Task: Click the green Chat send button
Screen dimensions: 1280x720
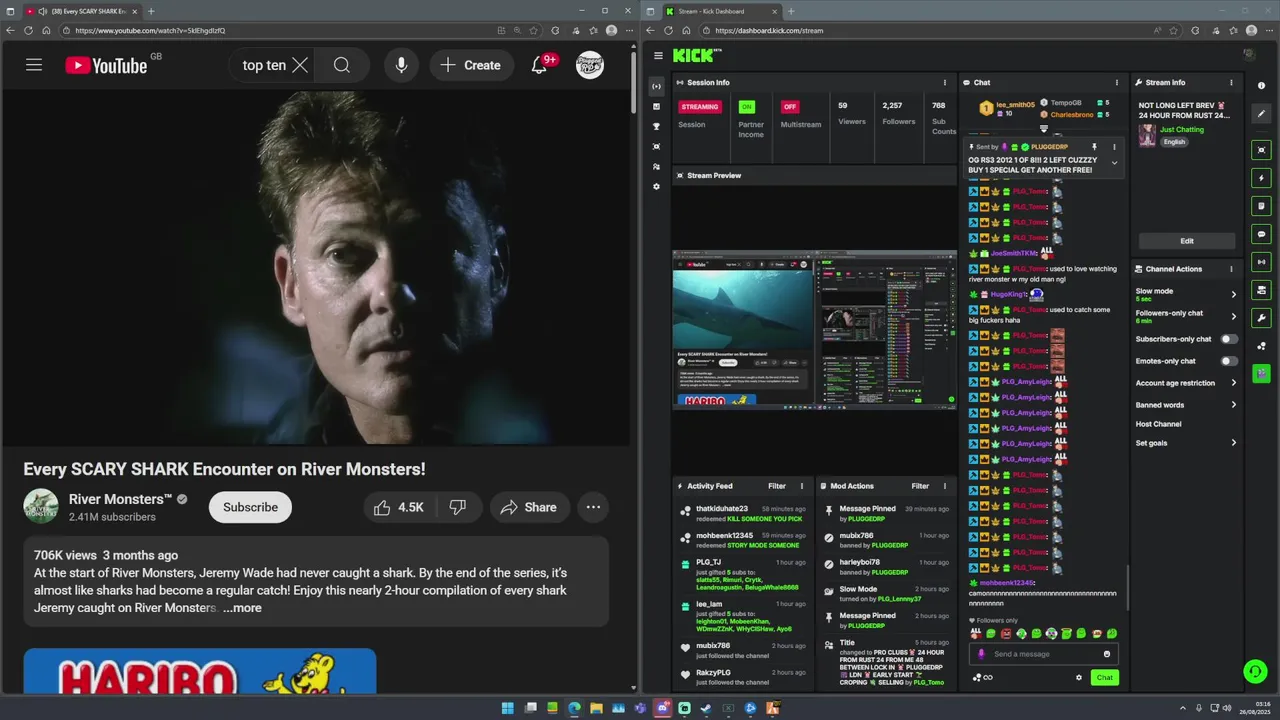Action: tap(1104, 677)
